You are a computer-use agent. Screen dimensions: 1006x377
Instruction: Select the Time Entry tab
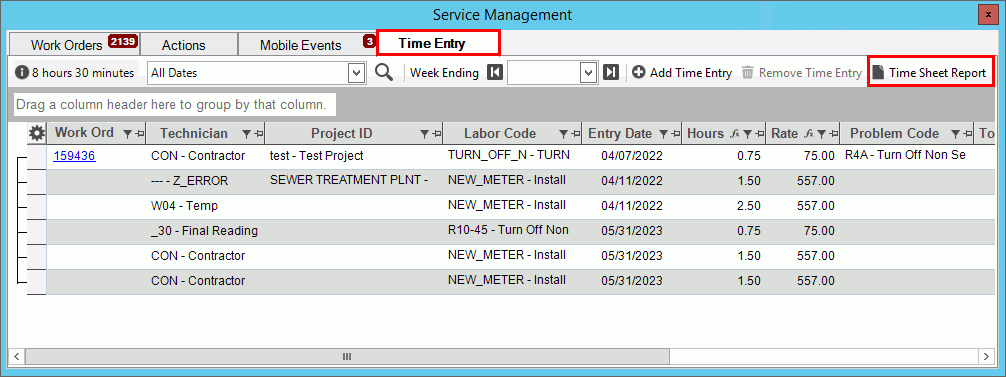(438, 44)
